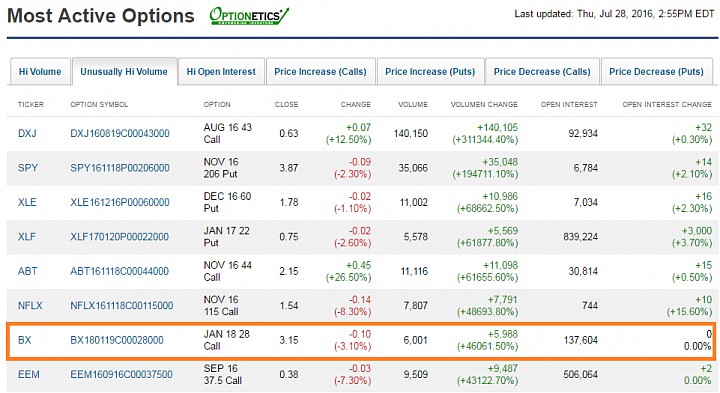The image size is (720, 393).
Task: Open the Hi Open Interest tab
Action: click(x=221, y=72)
